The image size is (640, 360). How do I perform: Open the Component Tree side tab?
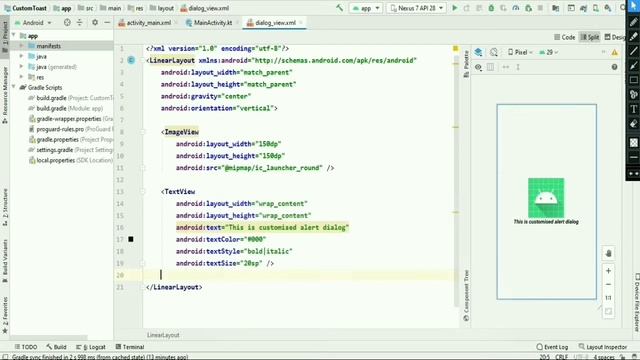tap(466, 295)
